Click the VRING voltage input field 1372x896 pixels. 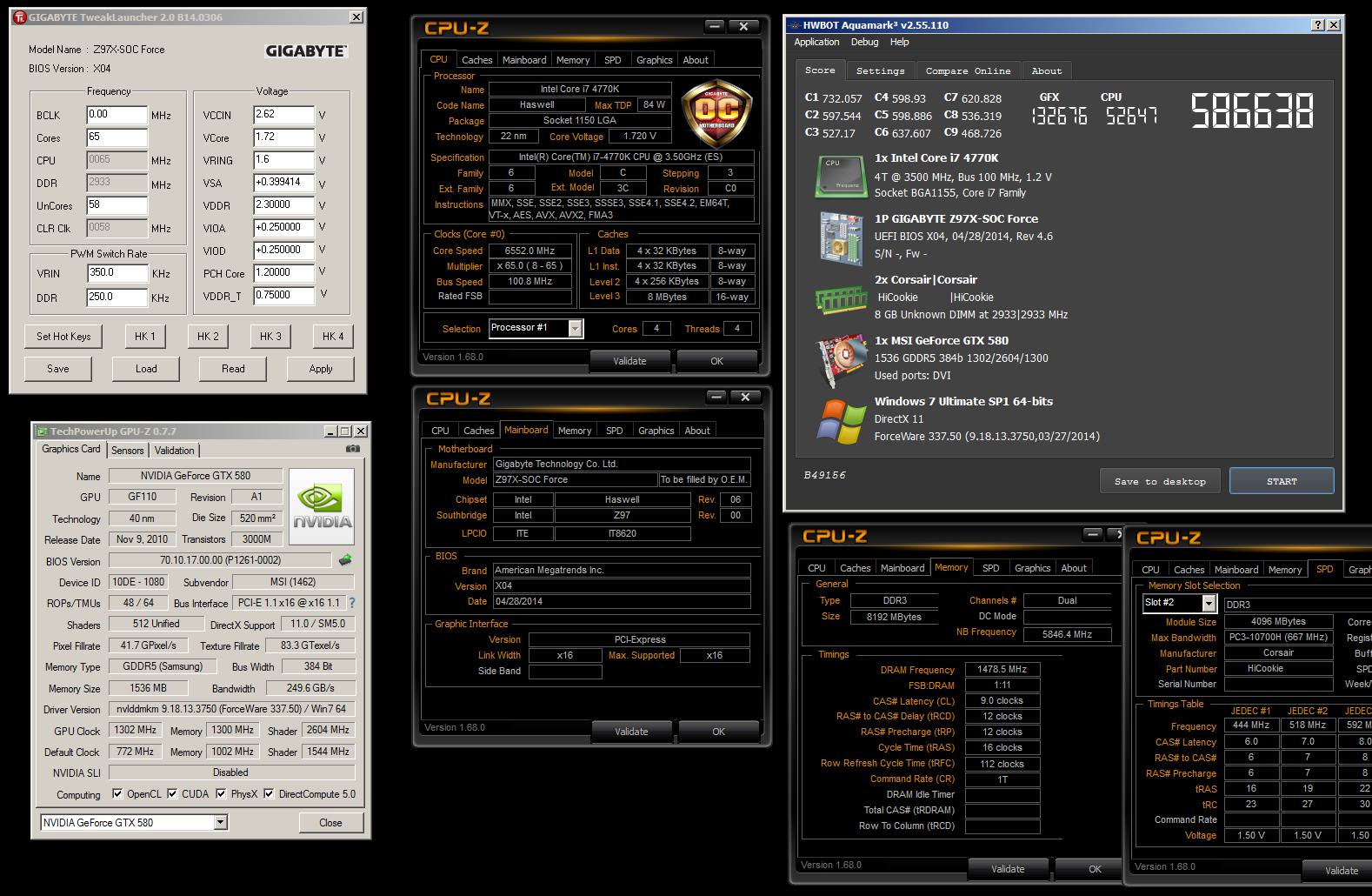[x=284, y=160]
